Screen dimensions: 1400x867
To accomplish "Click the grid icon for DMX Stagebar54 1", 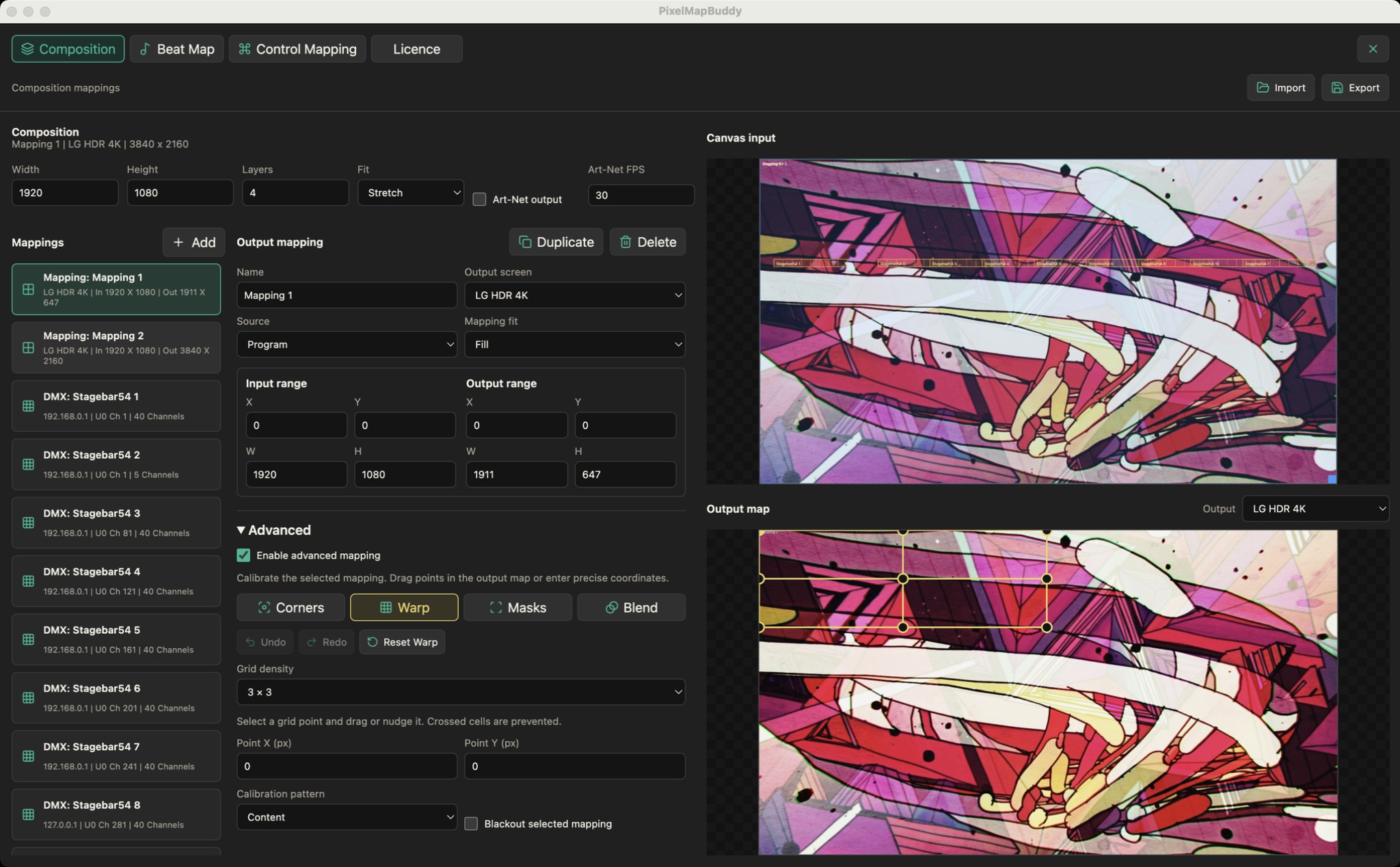I will (28, 406).
